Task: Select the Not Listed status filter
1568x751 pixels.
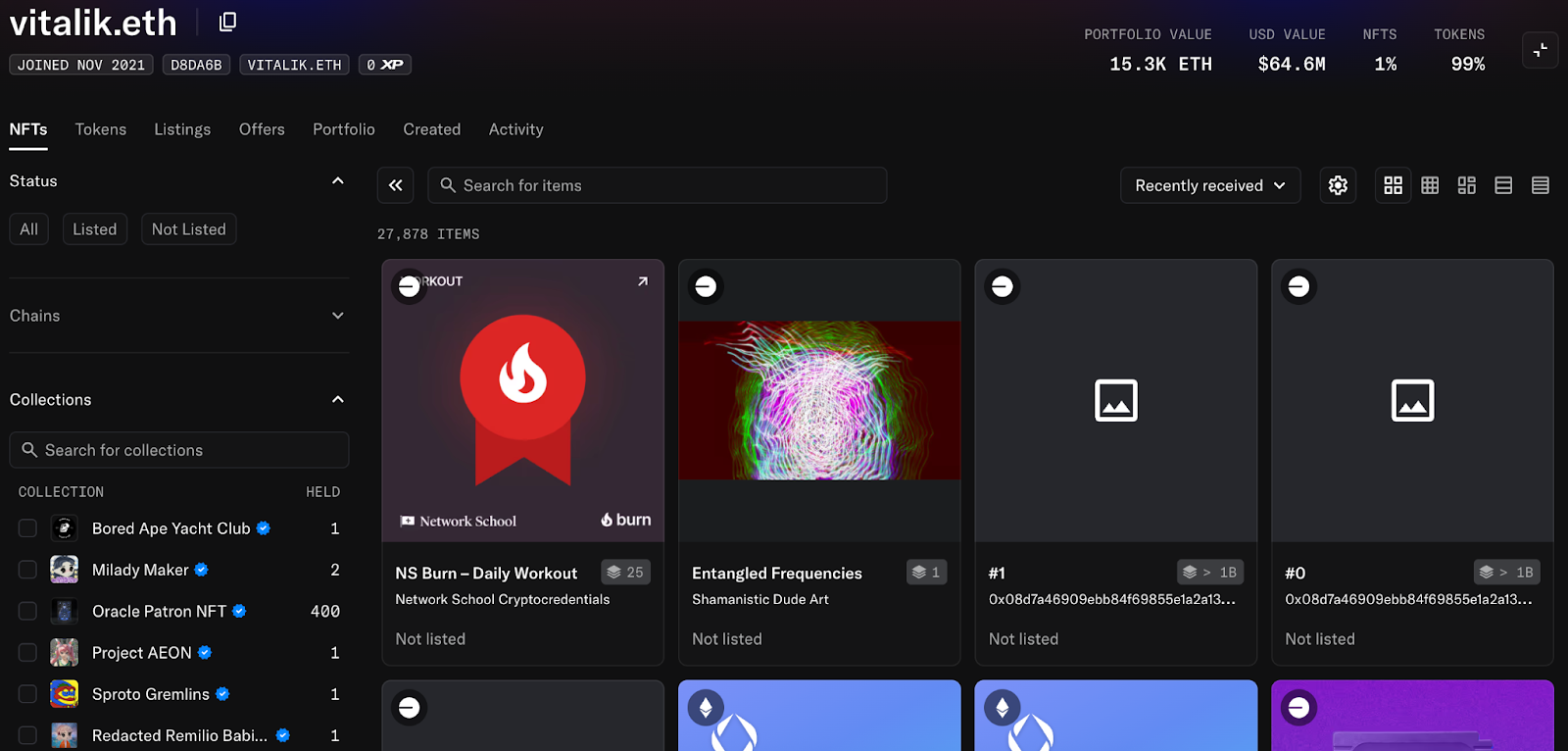Action: point(188,229)
